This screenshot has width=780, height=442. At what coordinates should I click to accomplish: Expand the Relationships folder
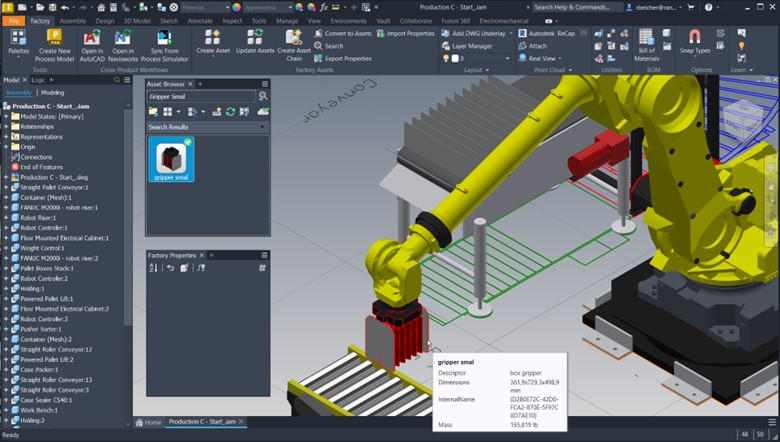point(6,126)
